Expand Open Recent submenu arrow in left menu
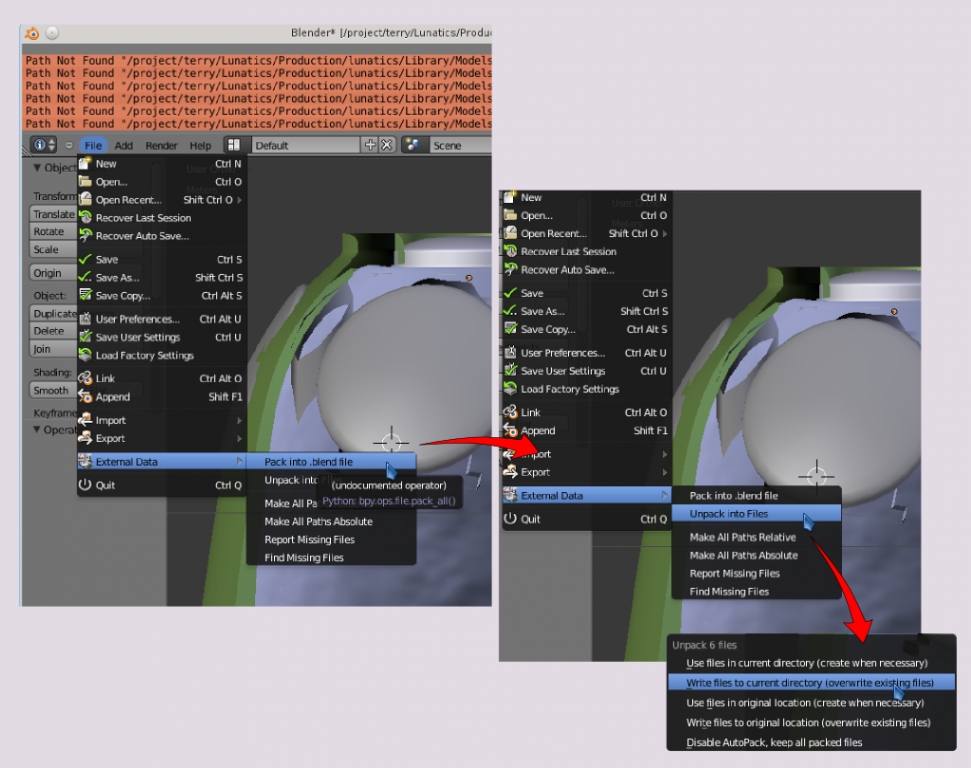Screen dimensions: 971x768 point(240,199)
